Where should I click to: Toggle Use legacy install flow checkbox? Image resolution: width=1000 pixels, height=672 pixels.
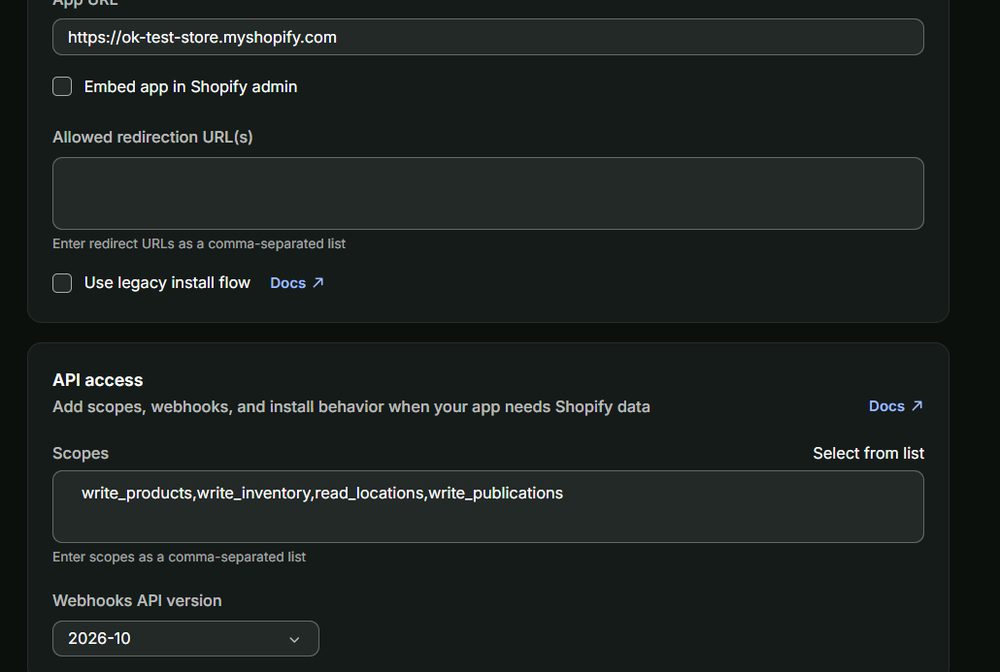pos(62,283)
